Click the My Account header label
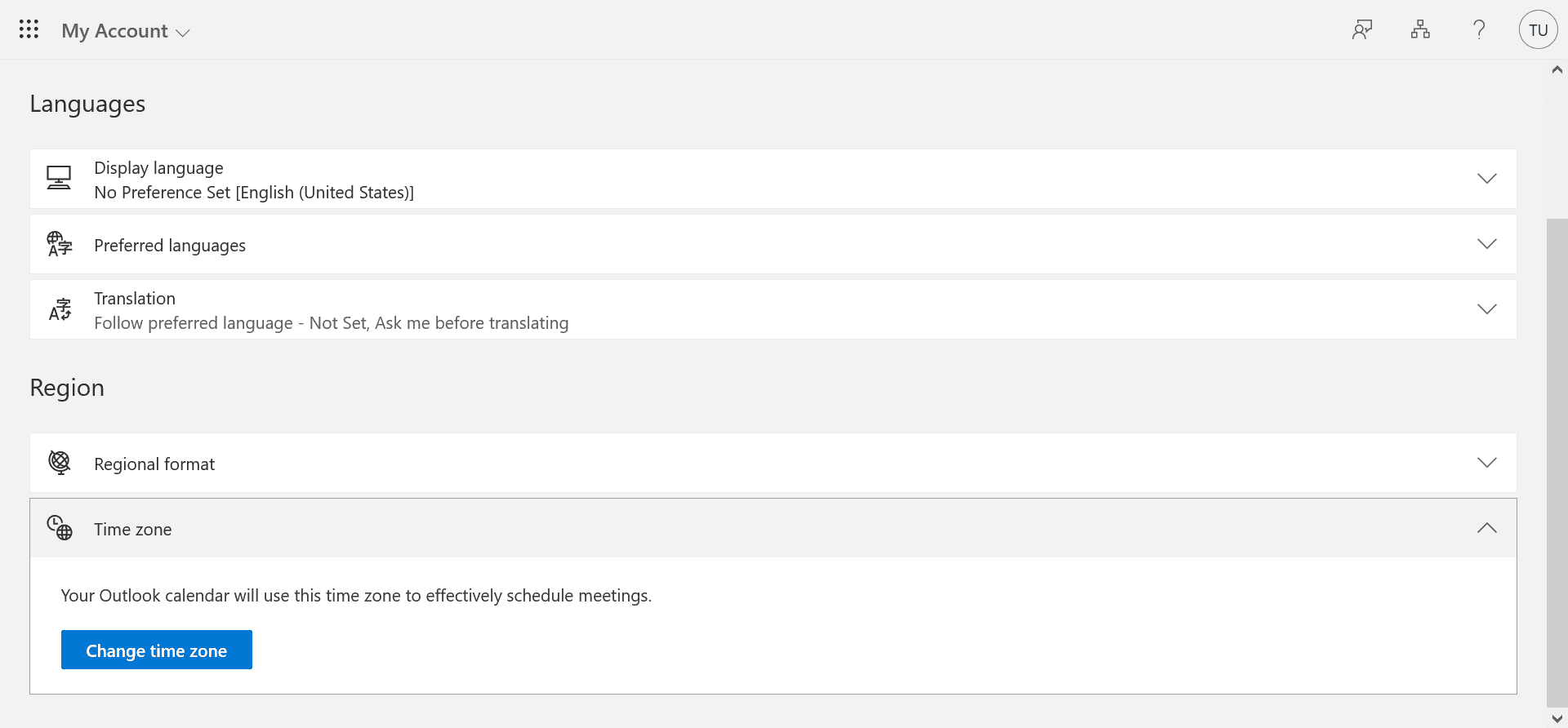The height and width of the screenshot is (728, 1568). (x=114, y=30)
